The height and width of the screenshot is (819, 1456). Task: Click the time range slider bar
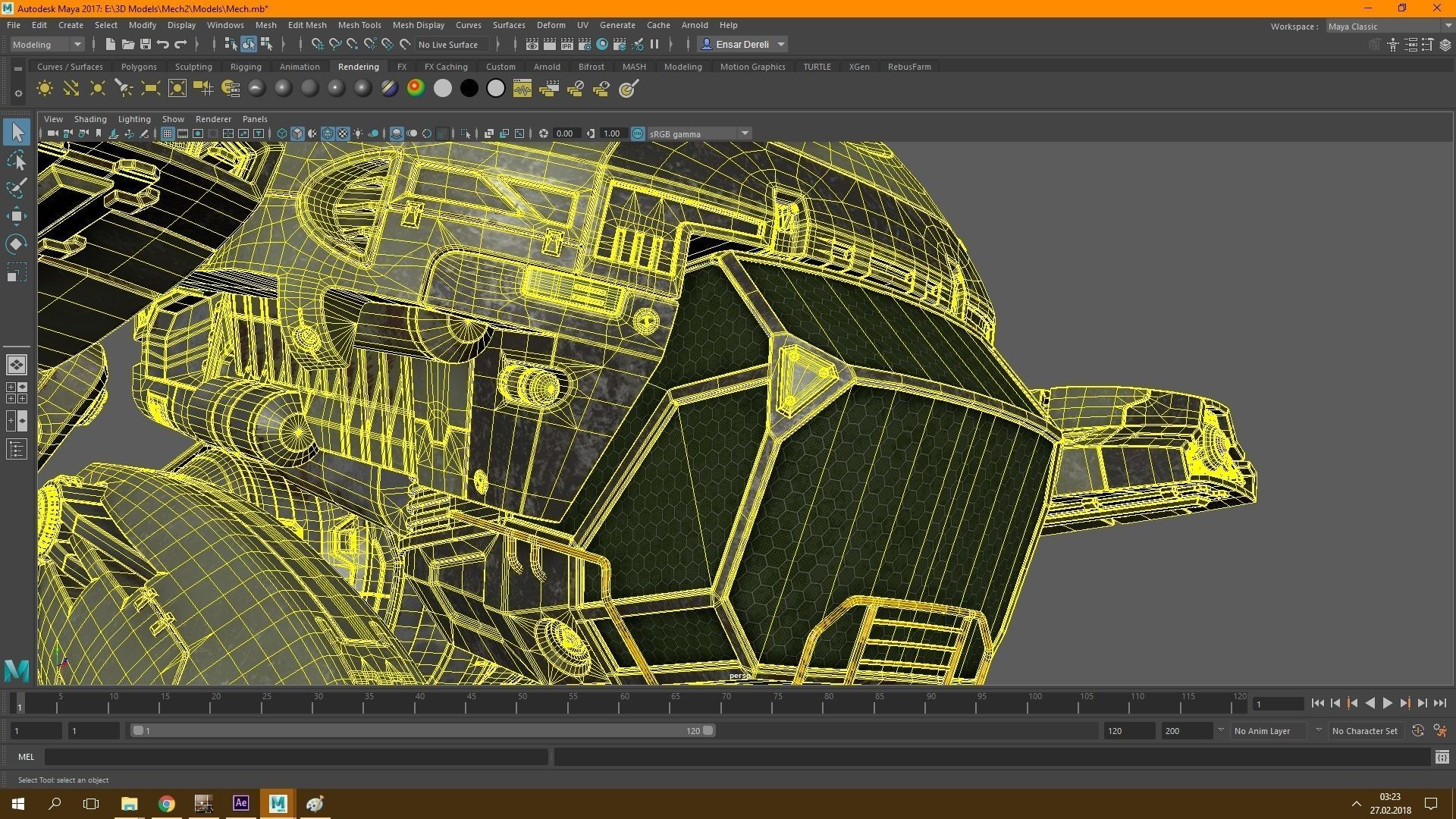pos(422,731)
